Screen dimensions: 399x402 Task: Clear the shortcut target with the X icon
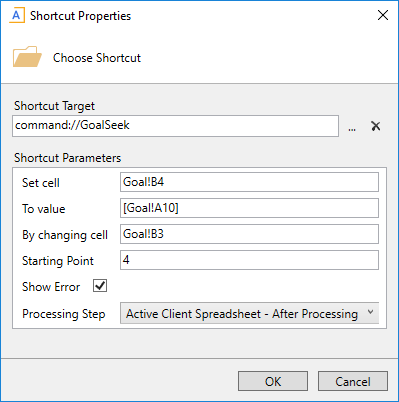(x=376, y=126)
